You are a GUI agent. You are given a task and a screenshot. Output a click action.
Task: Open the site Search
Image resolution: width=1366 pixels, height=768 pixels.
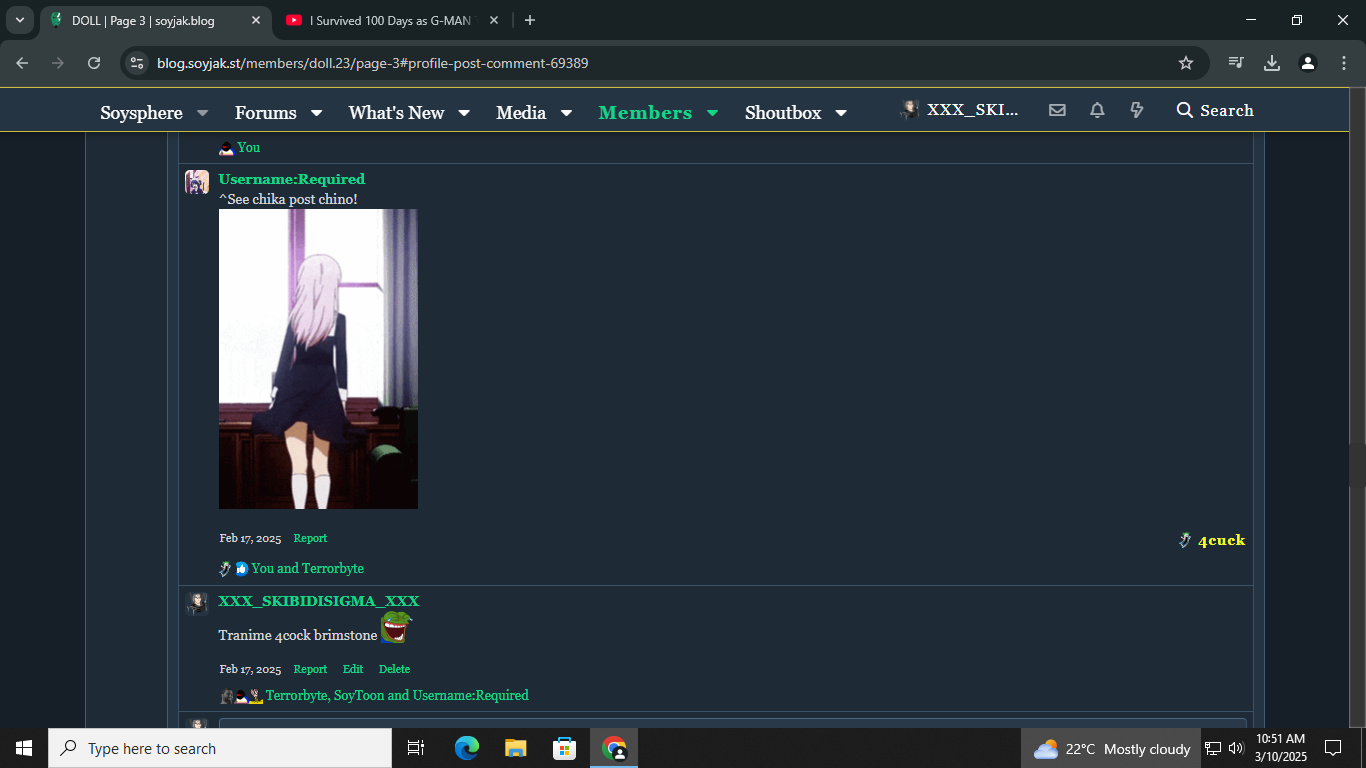coord(1215,110)
